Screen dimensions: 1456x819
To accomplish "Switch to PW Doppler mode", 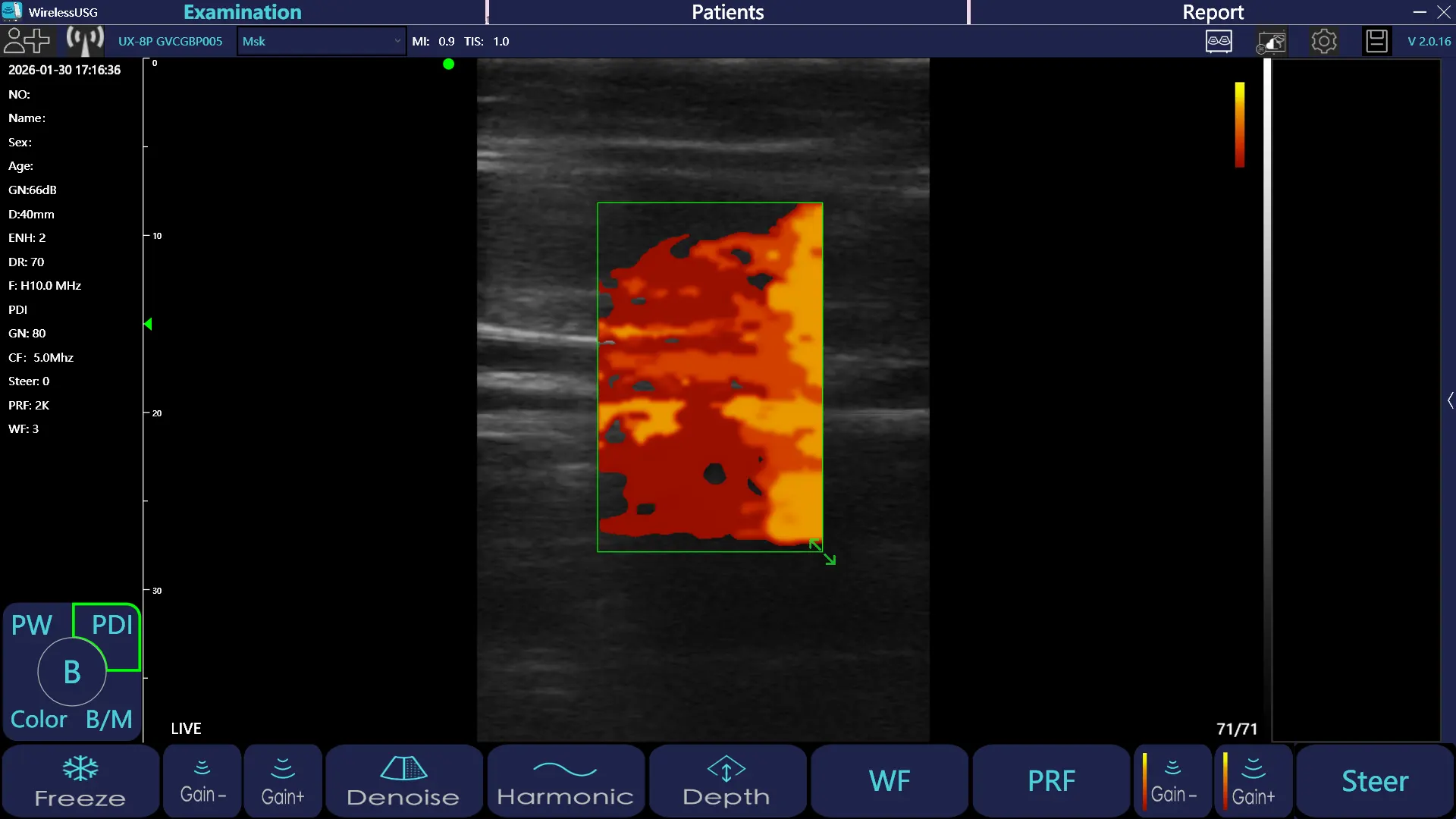I will (32, 625).
